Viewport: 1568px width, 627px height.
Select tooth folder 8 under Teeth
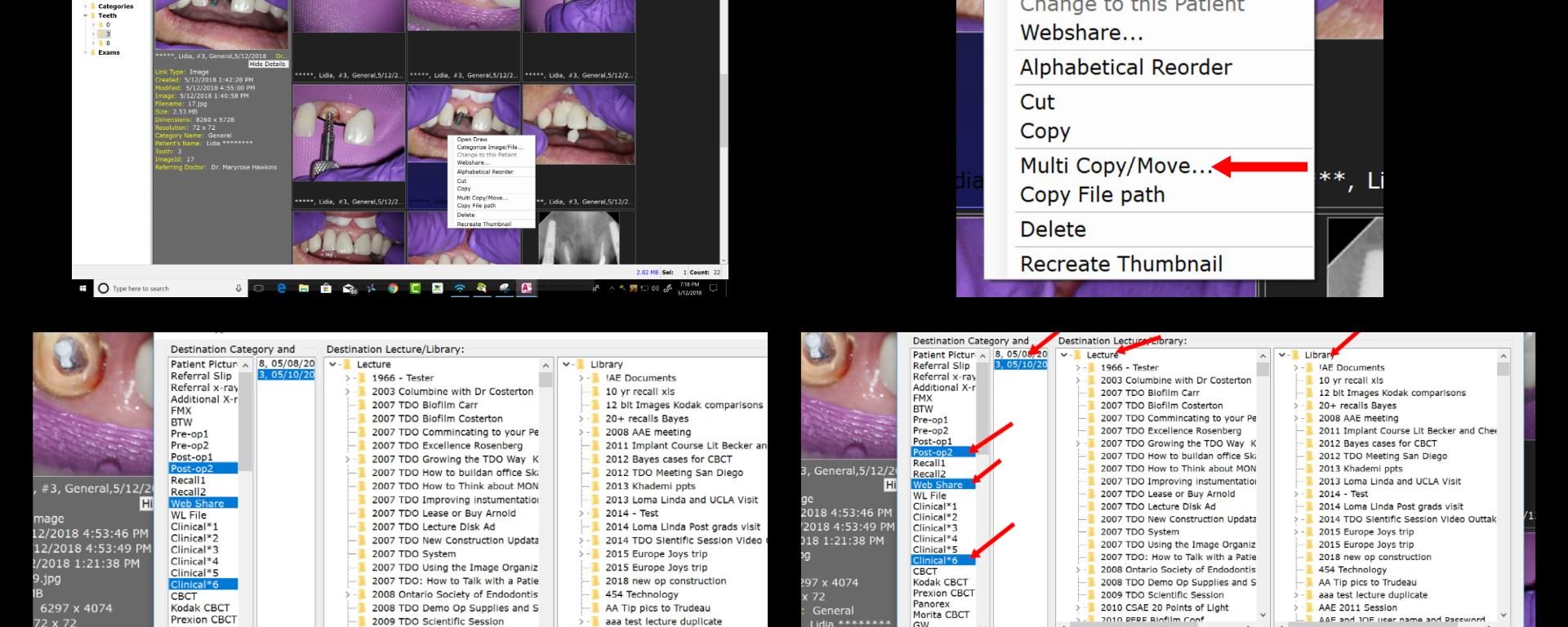[x=105, y=43]
